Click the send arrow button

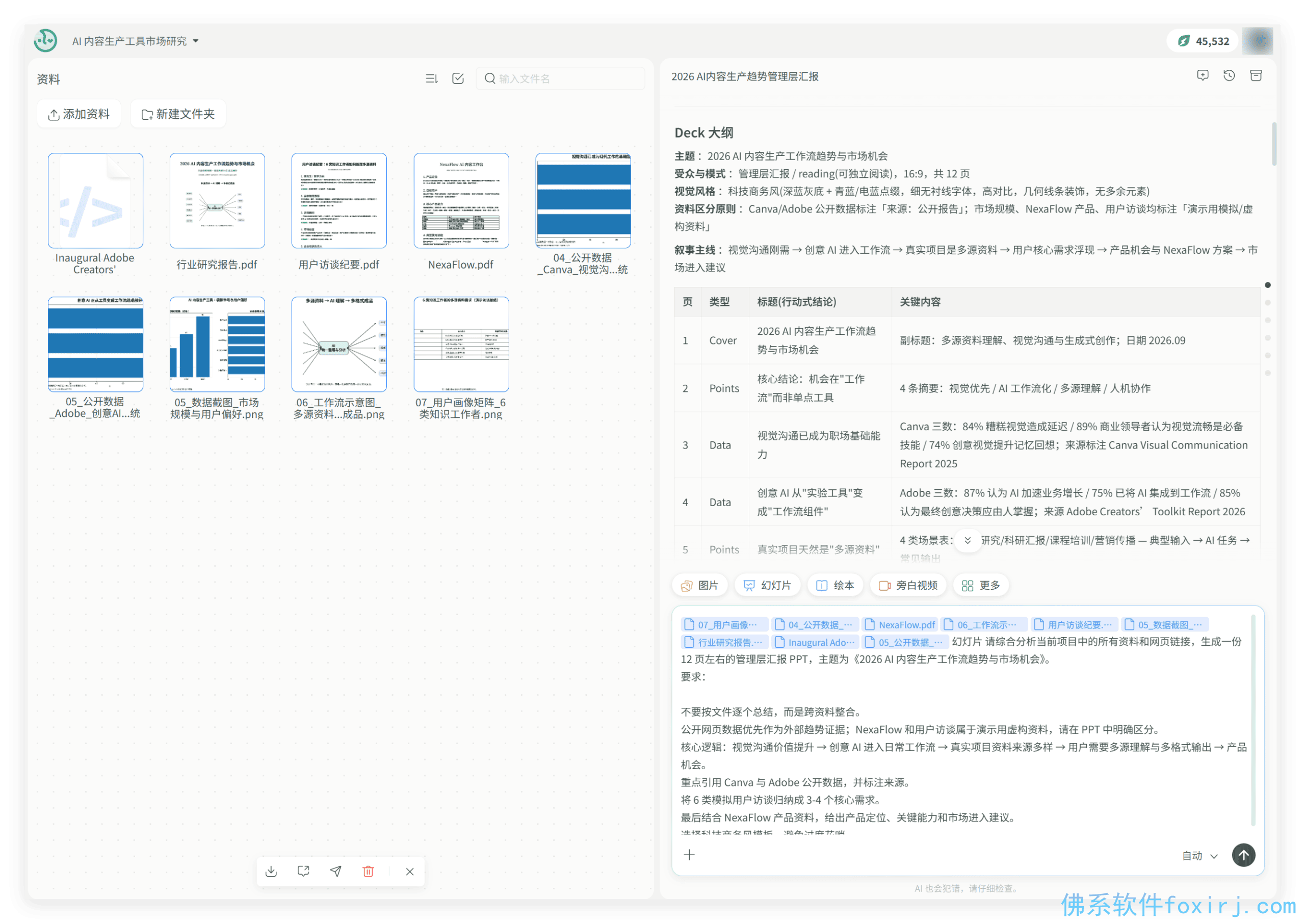(x=1243, y=855)
